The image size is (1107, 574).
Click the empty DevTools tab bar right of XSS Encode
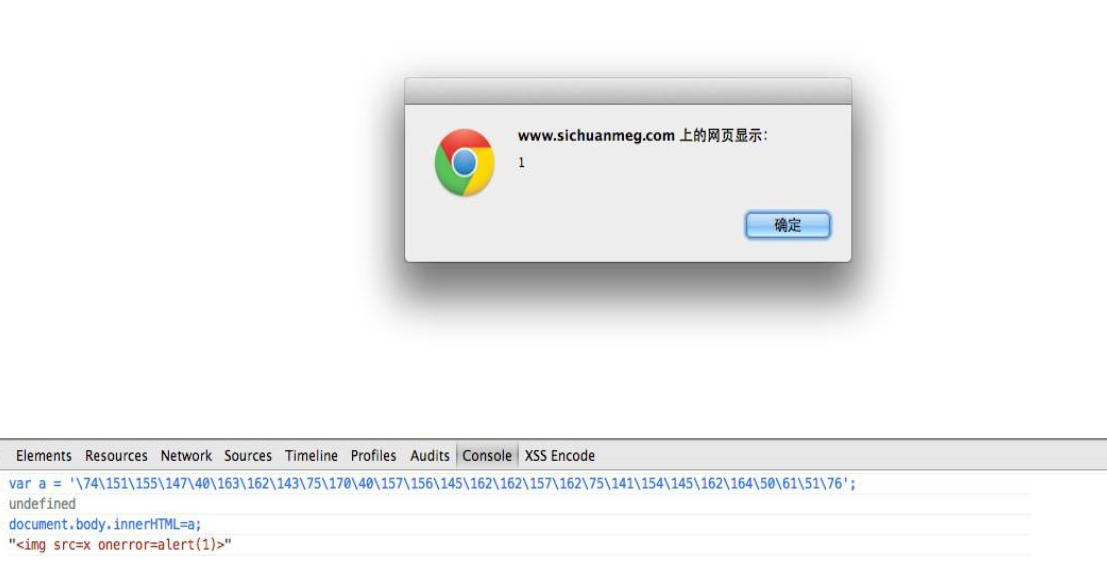coord(847,455)
